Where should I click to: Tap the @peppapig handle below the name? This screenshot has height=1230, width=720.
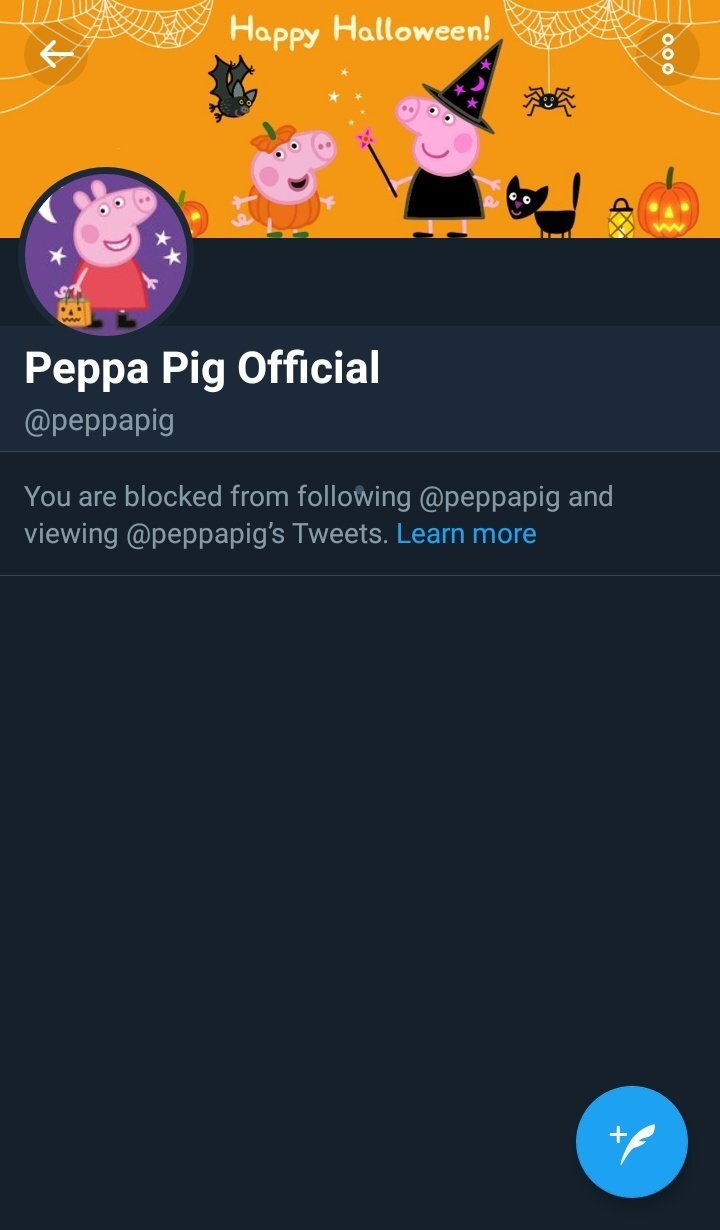click(x=99, y=420)
